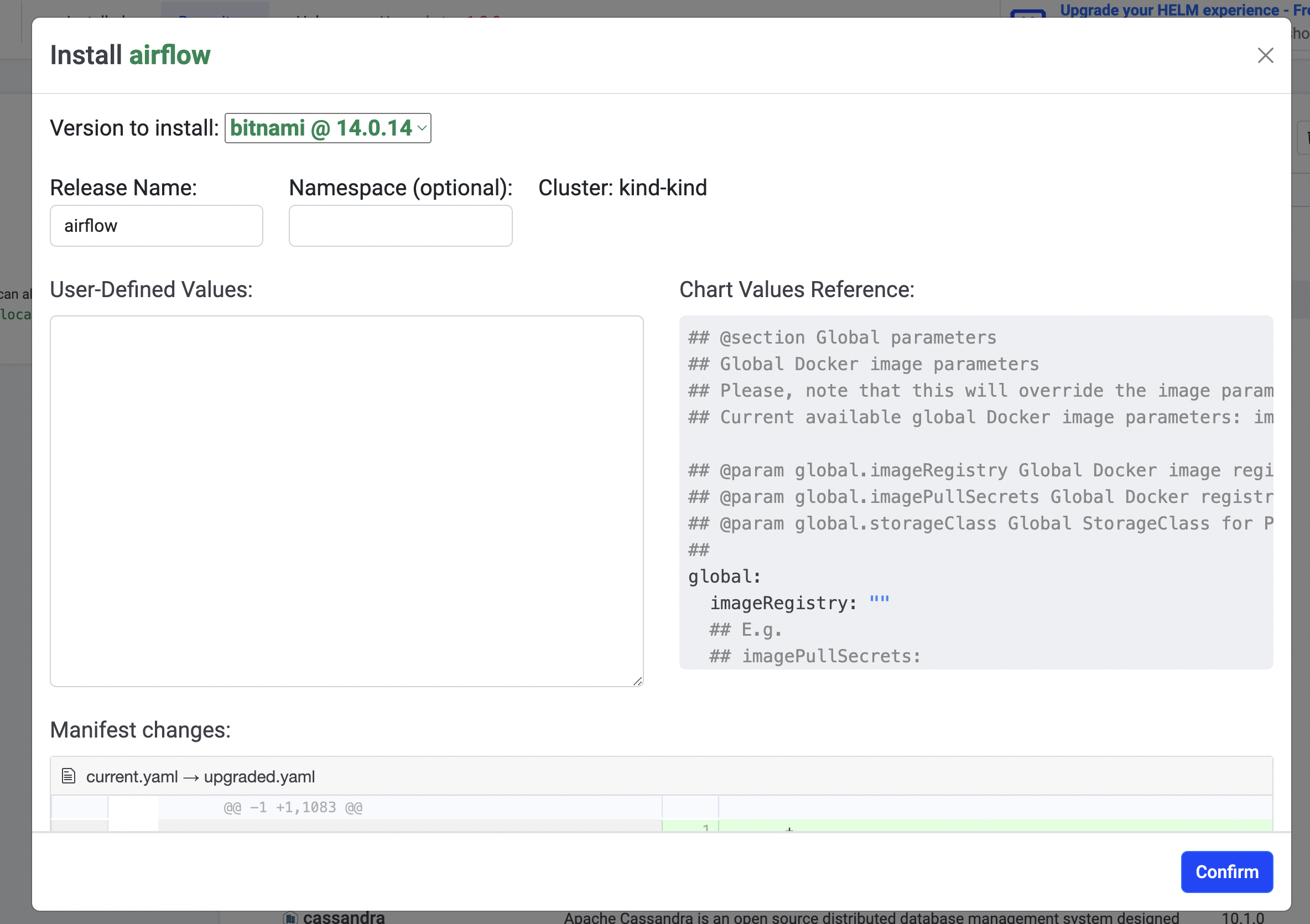Click Confirm to install airflow
1310x924 pixels.
tap(1226, 871)
